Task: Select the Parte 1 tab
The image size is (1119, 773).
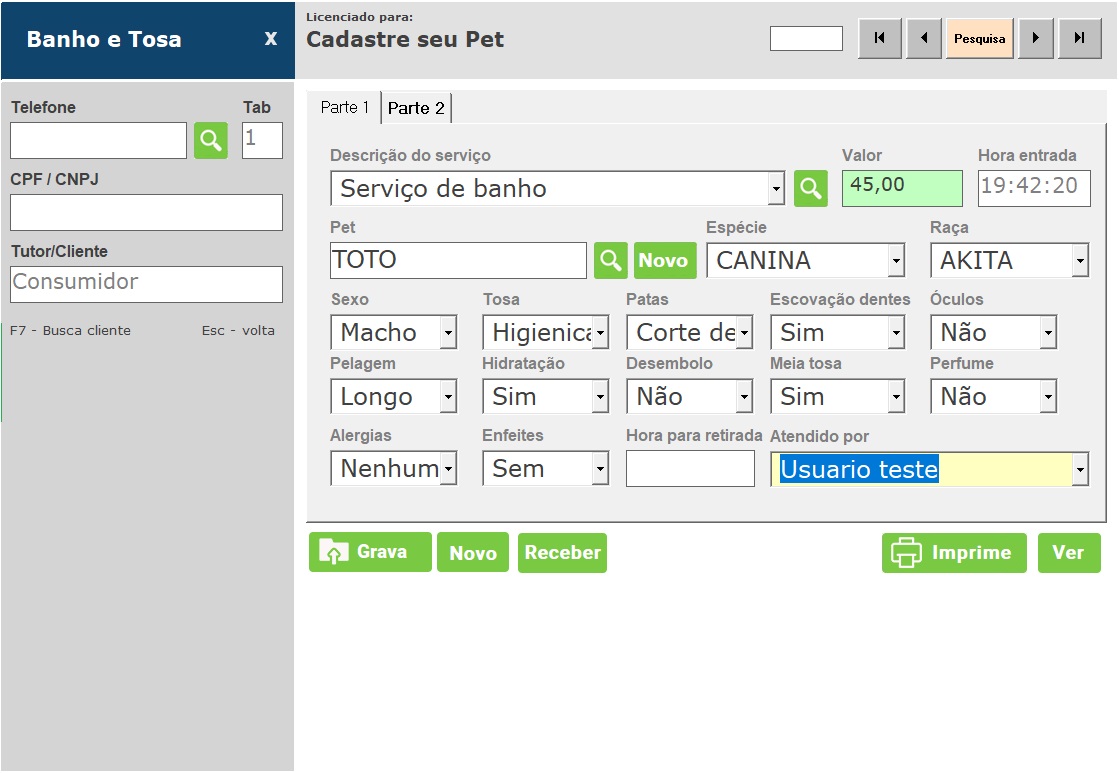Action: click(x=345, y=107)
